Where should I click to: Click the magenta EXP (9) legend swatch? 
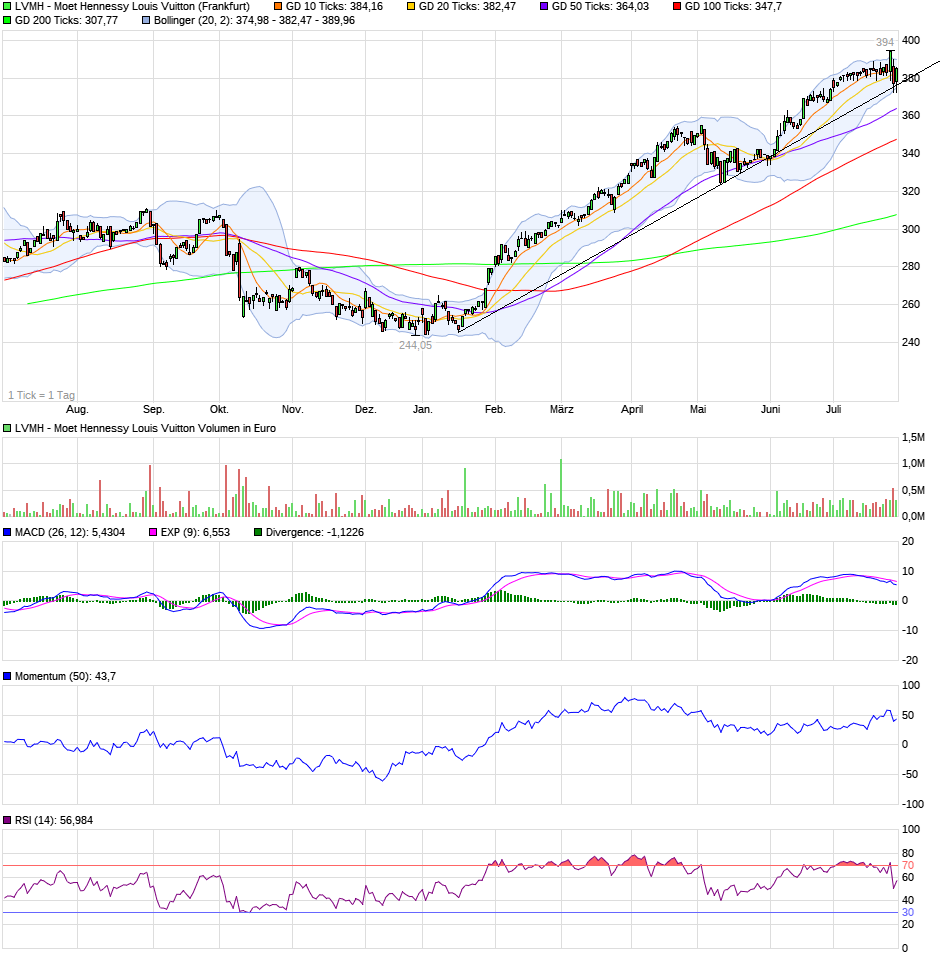[x=153, y=532]
